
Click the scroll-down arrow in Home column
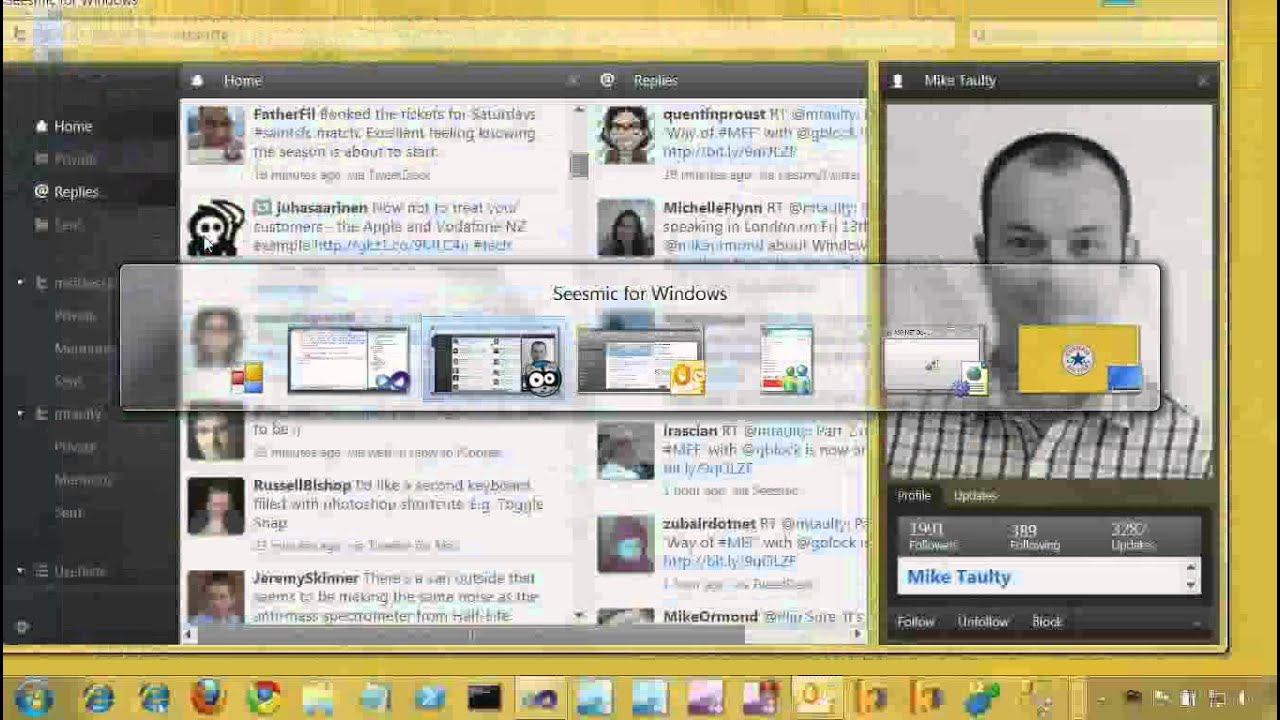click(579, 615)
